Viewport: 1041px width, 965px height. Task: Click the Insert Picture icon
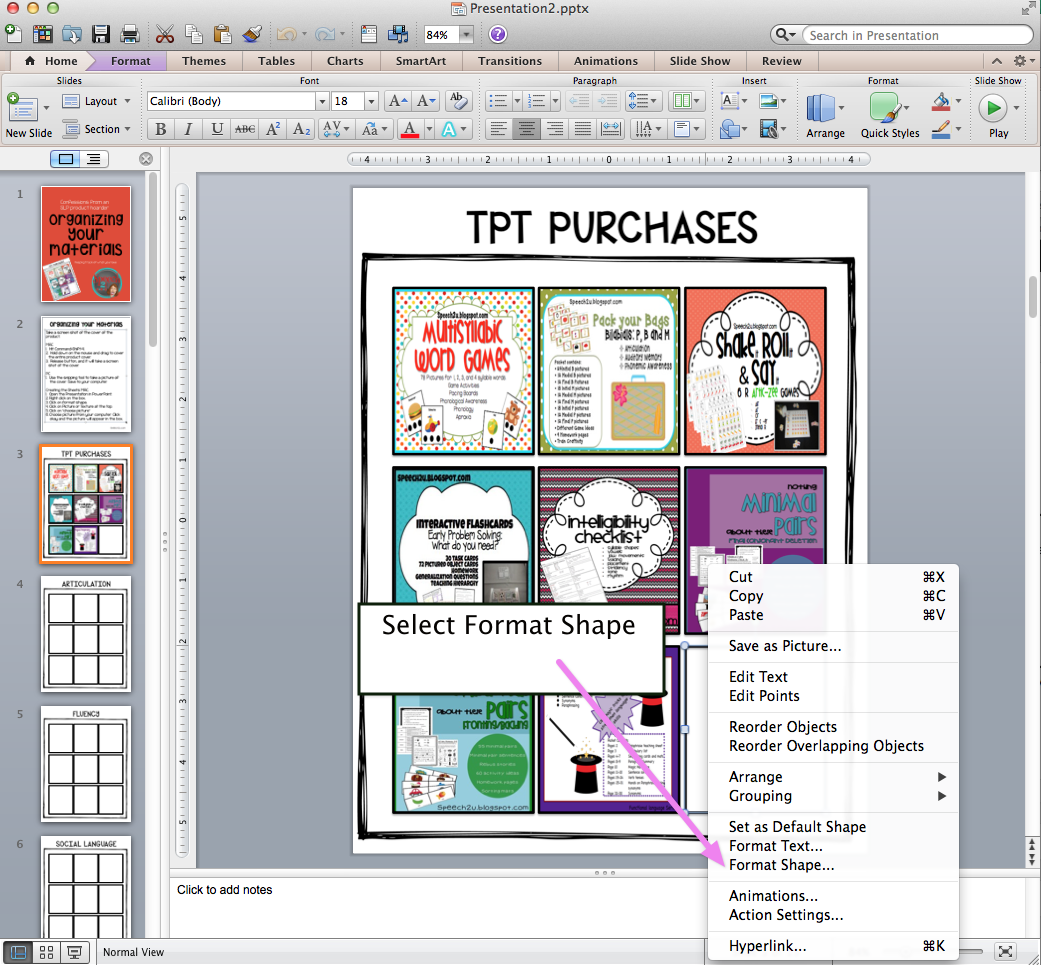pyautogui.click(x=769, y=101)
